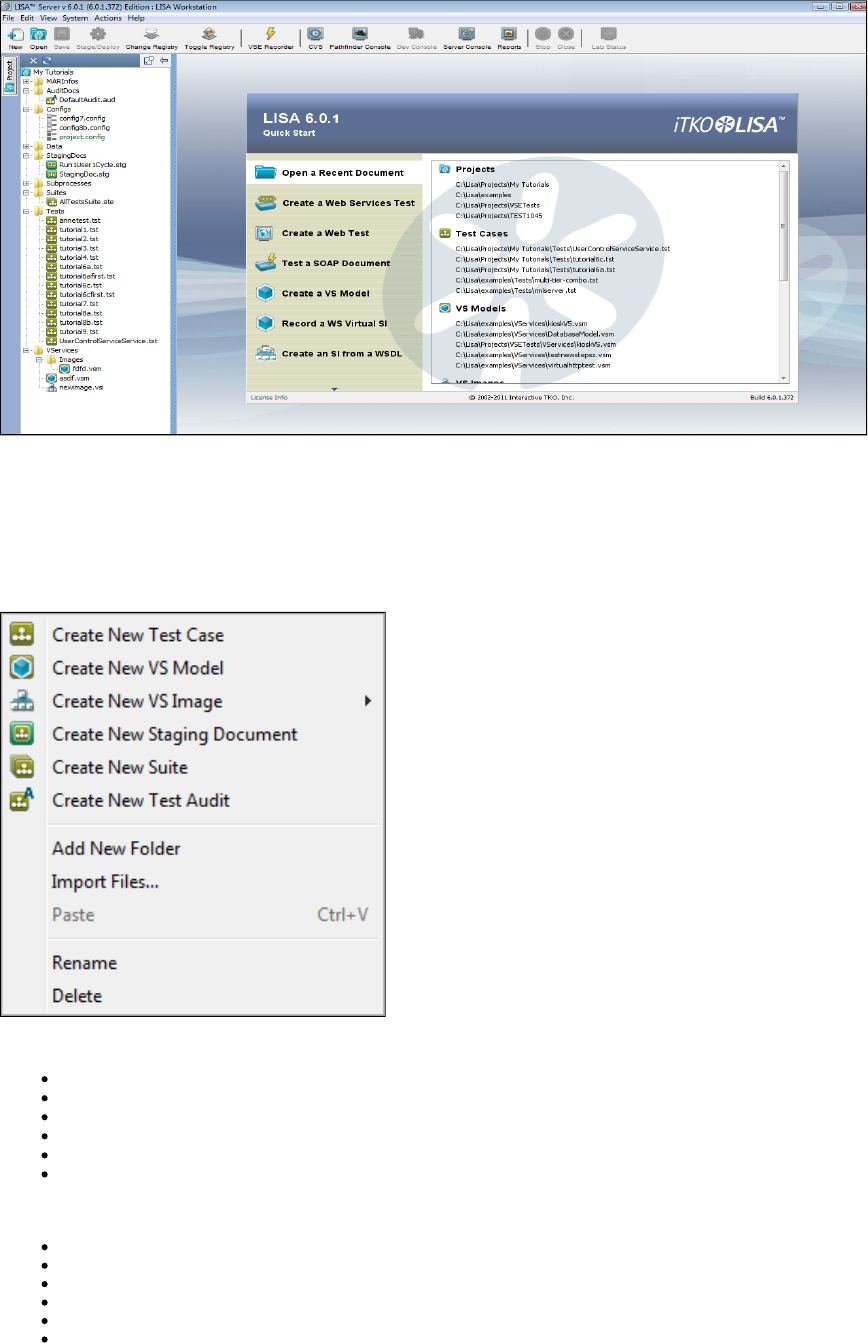Image resolution: width=868 pixels, height=1343 pixels.
Task: Collapse the VServices folder
Action: coord(25,350)
